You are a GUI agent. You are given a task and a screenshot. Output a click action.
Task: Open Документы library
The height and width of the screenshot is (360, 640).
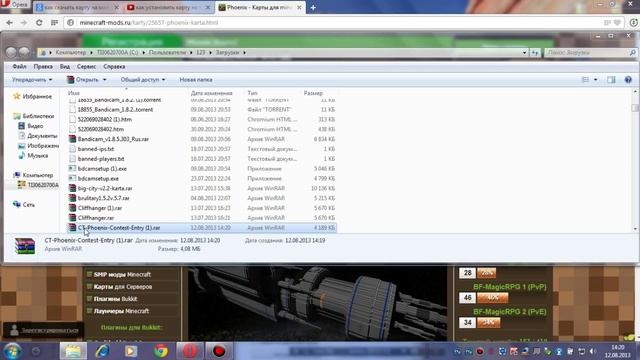click(38, 136)
